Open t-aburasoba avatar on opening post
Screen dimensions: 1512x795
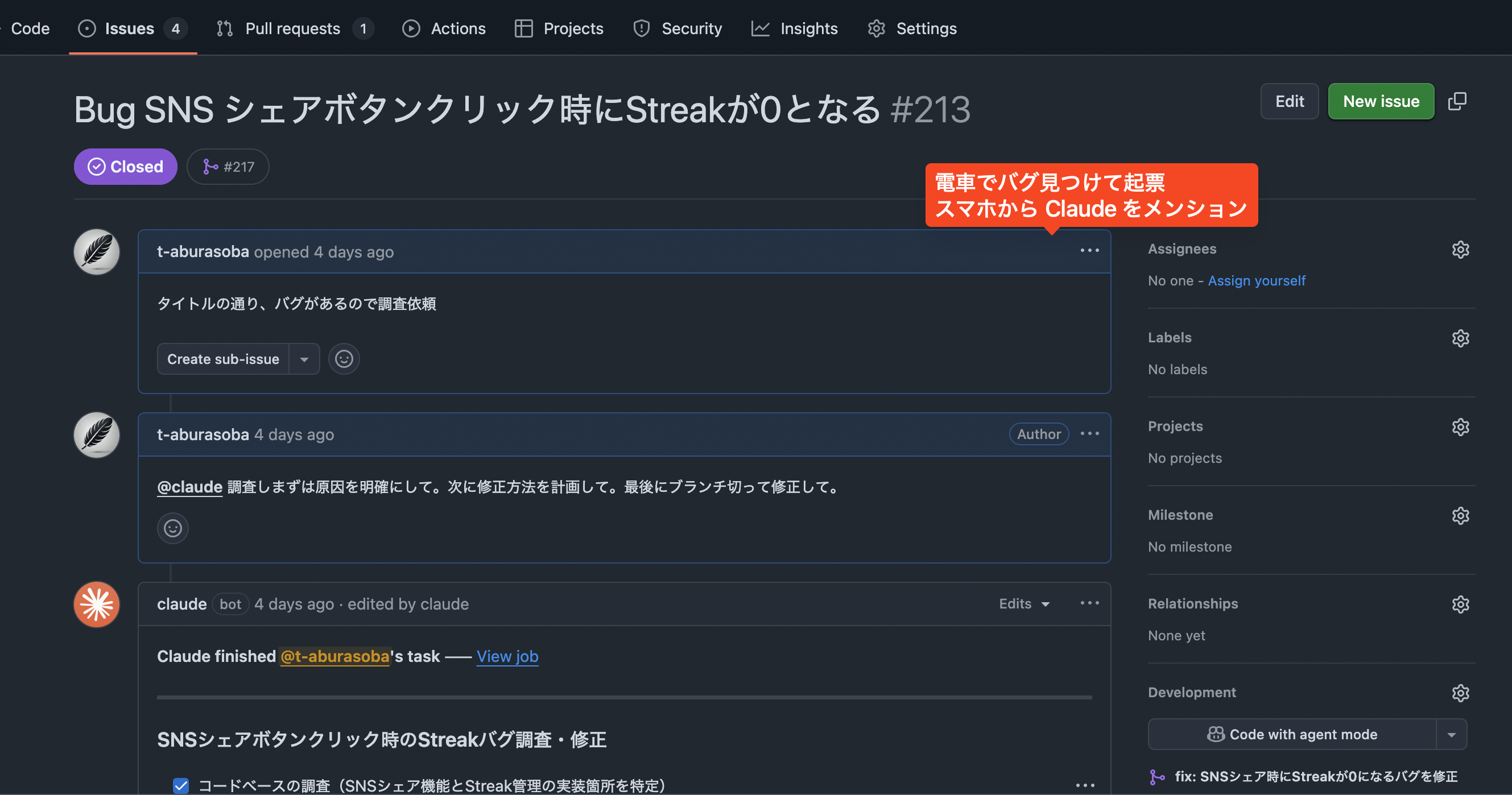click(x=97, y=252)
